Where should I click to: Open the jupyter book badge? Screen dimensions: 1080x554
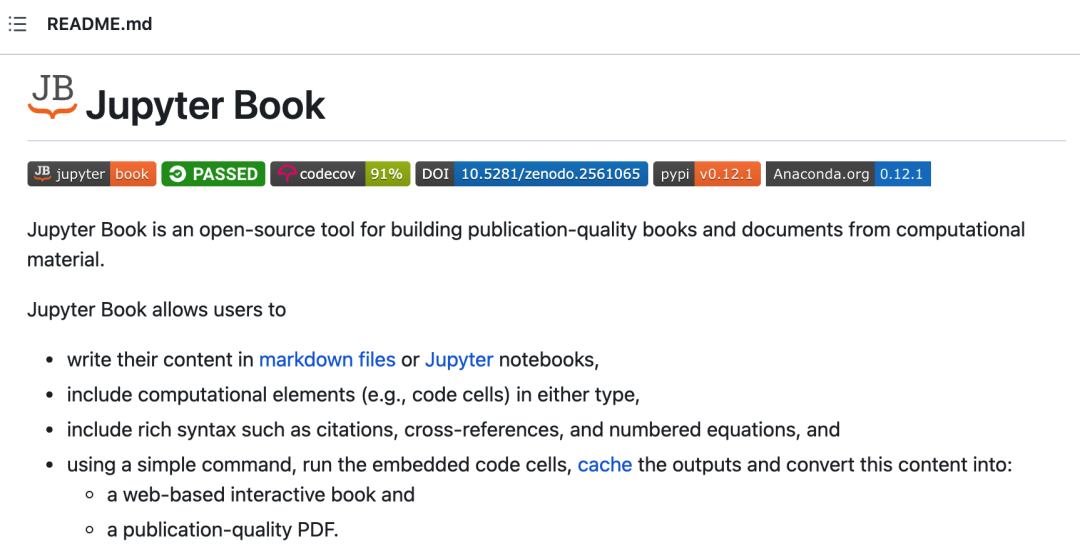pos(92,174)
